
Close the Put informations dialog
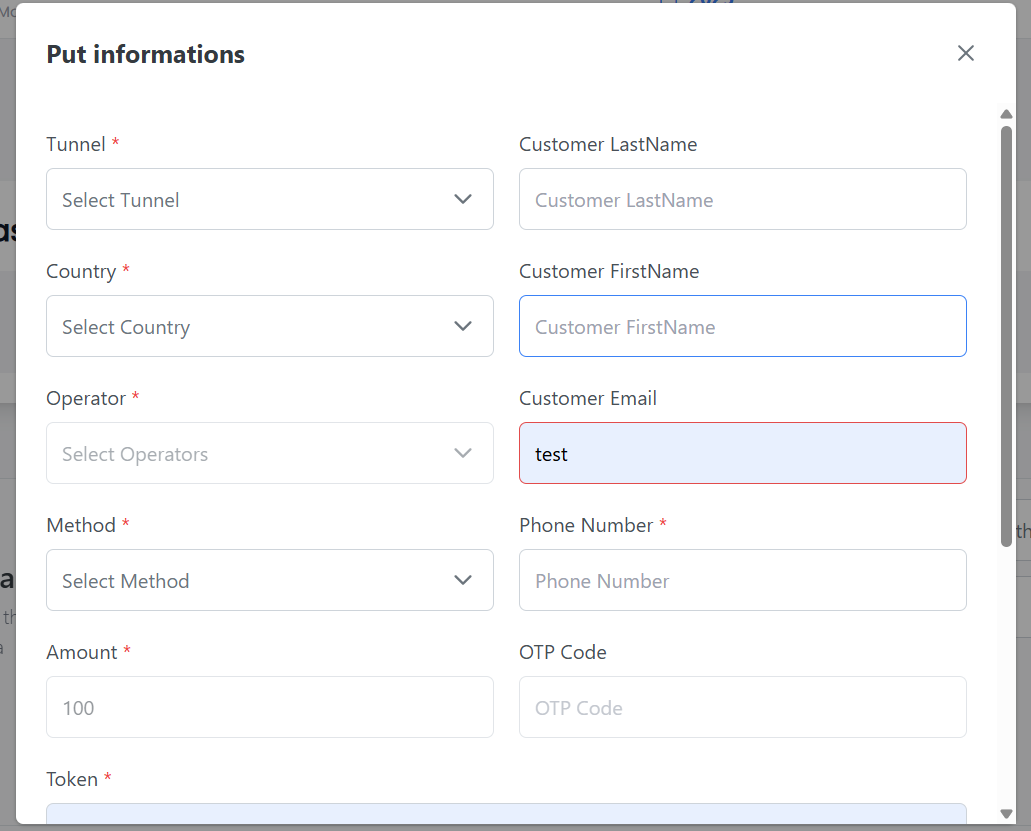[965, 53]
